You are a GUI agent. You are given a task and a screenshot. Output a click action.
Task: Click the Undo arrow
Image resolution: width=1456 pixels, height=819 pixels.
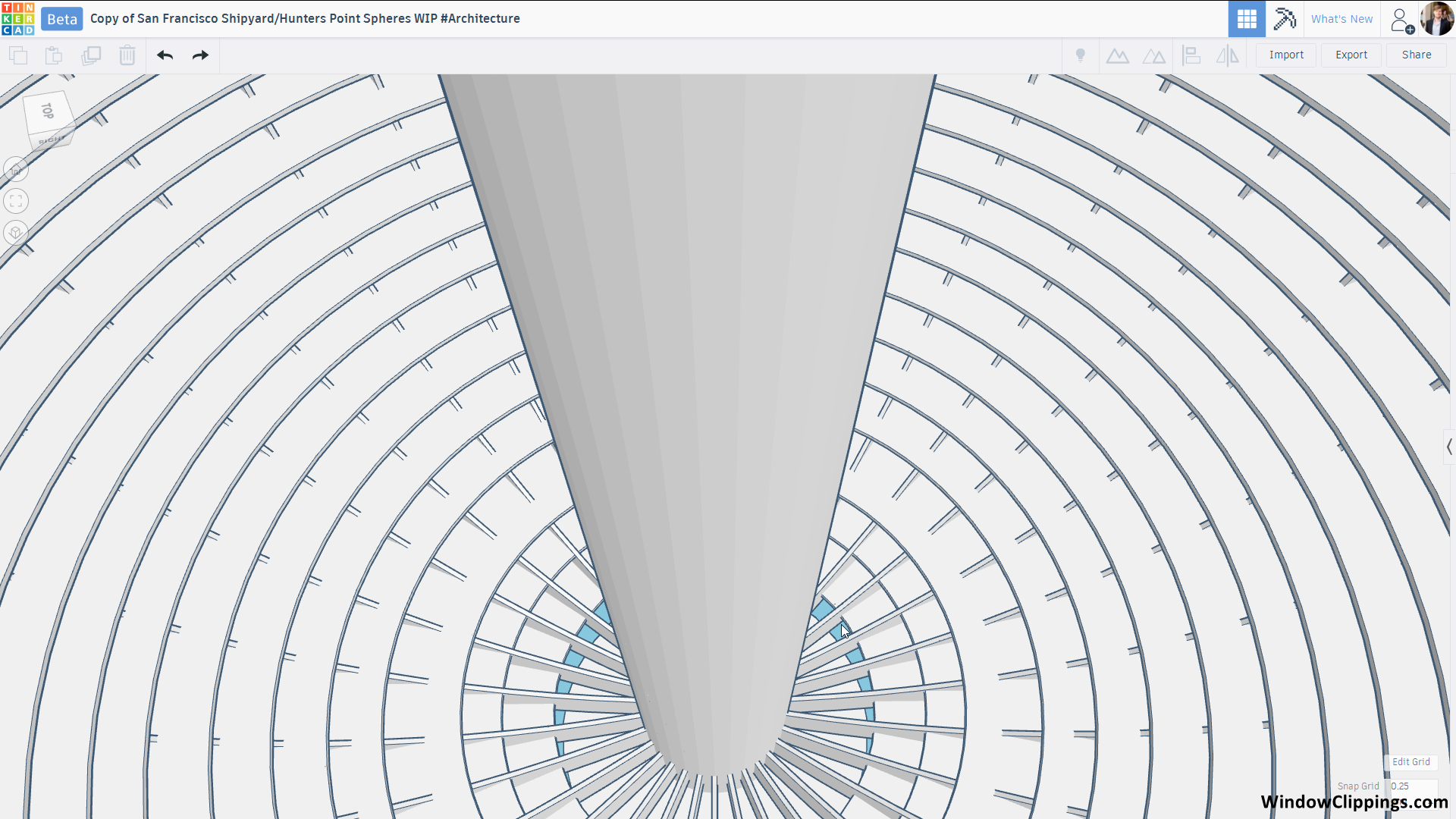tap(165, 55)
